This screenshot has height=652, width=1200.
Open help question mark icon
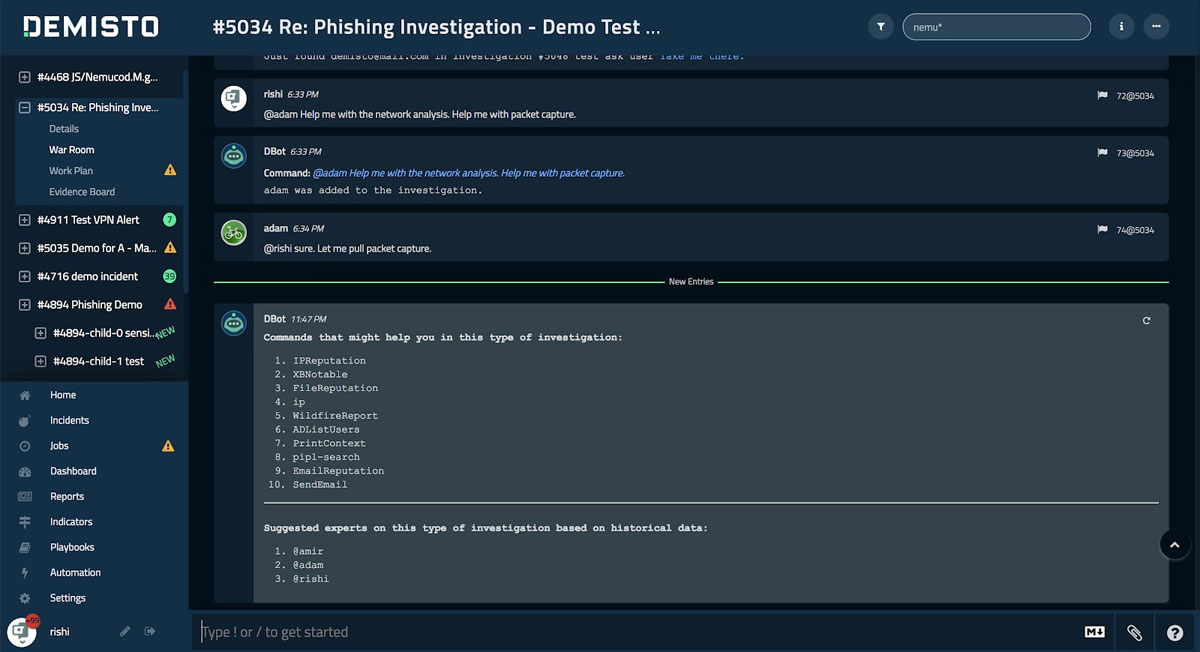coord(1175,632)
